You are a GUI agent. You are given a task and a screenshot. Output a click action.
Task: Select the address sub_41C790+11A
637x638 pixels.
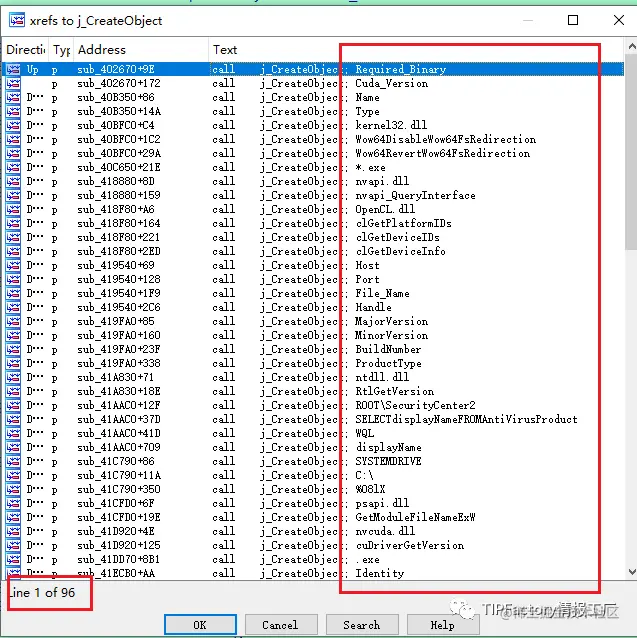pos(119,475)
